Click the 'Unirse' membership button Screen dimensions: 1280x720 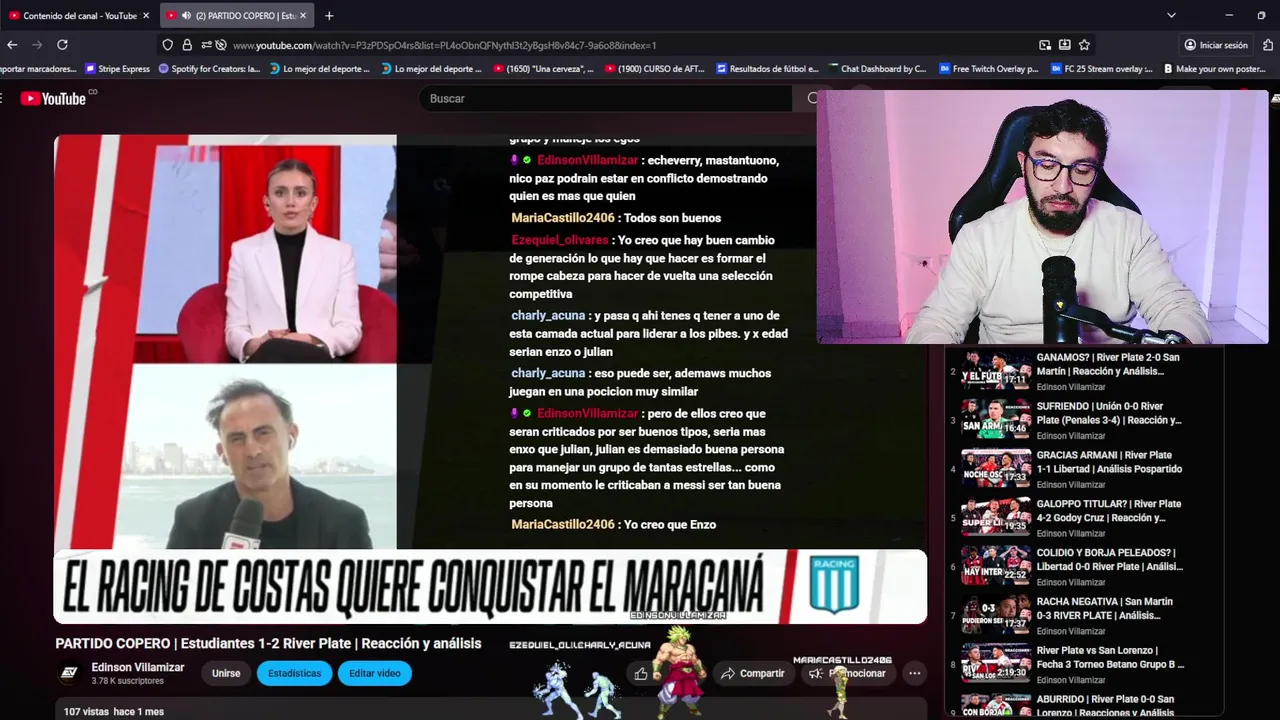(226, 674)
